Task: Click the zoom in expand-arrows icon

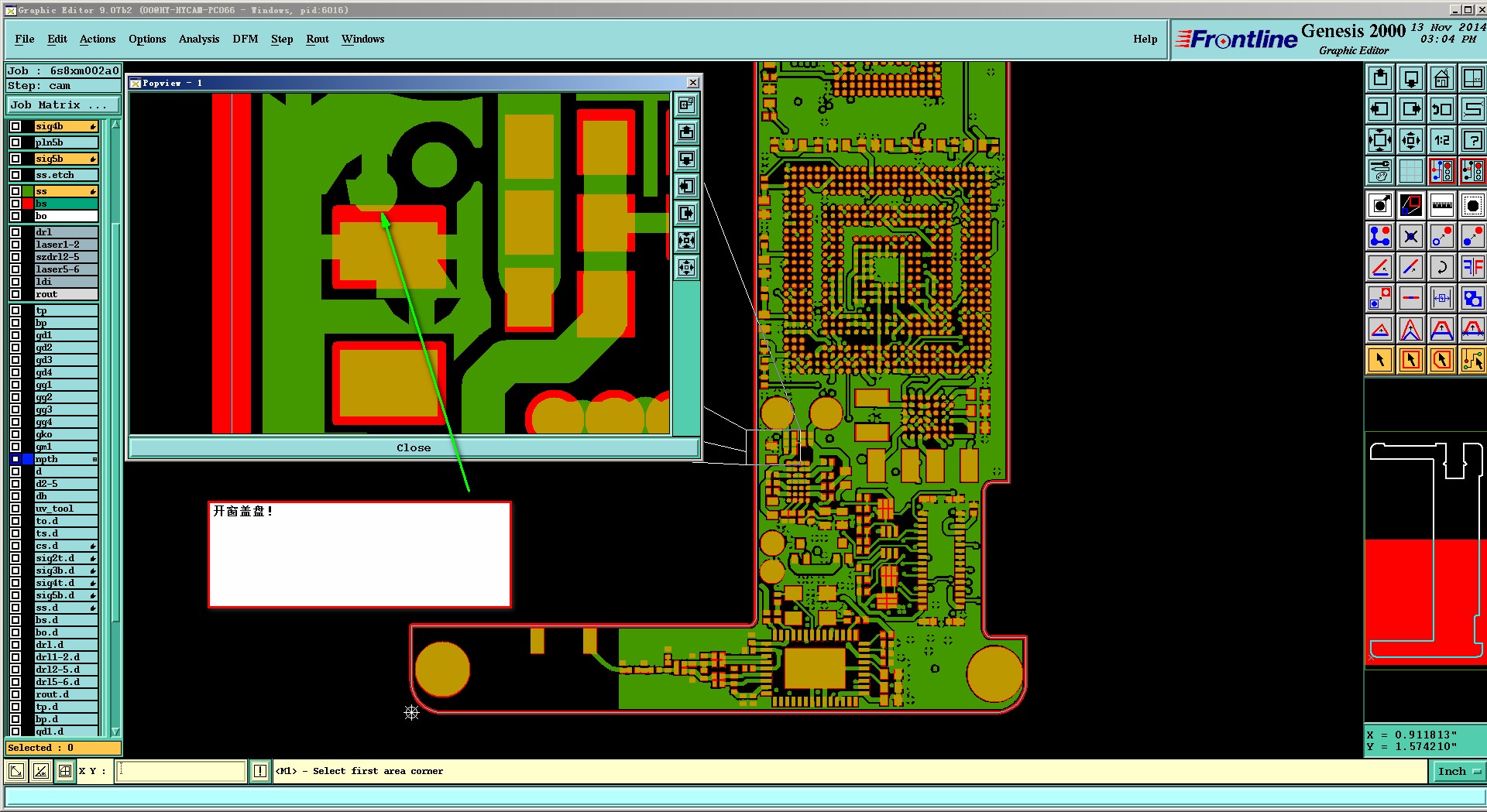Action: (1380, 140)
